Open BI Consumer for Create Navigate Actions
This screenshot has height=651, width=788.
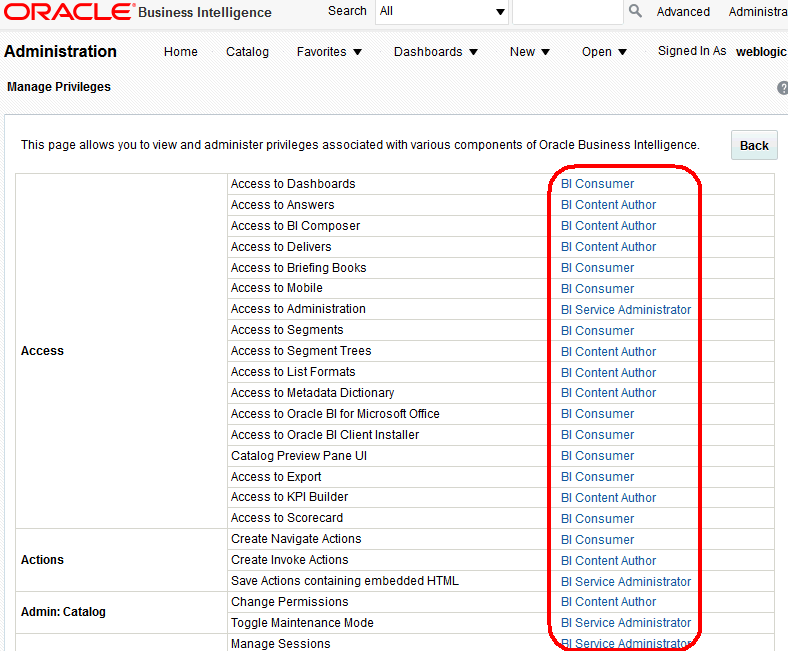click(597, 540)
